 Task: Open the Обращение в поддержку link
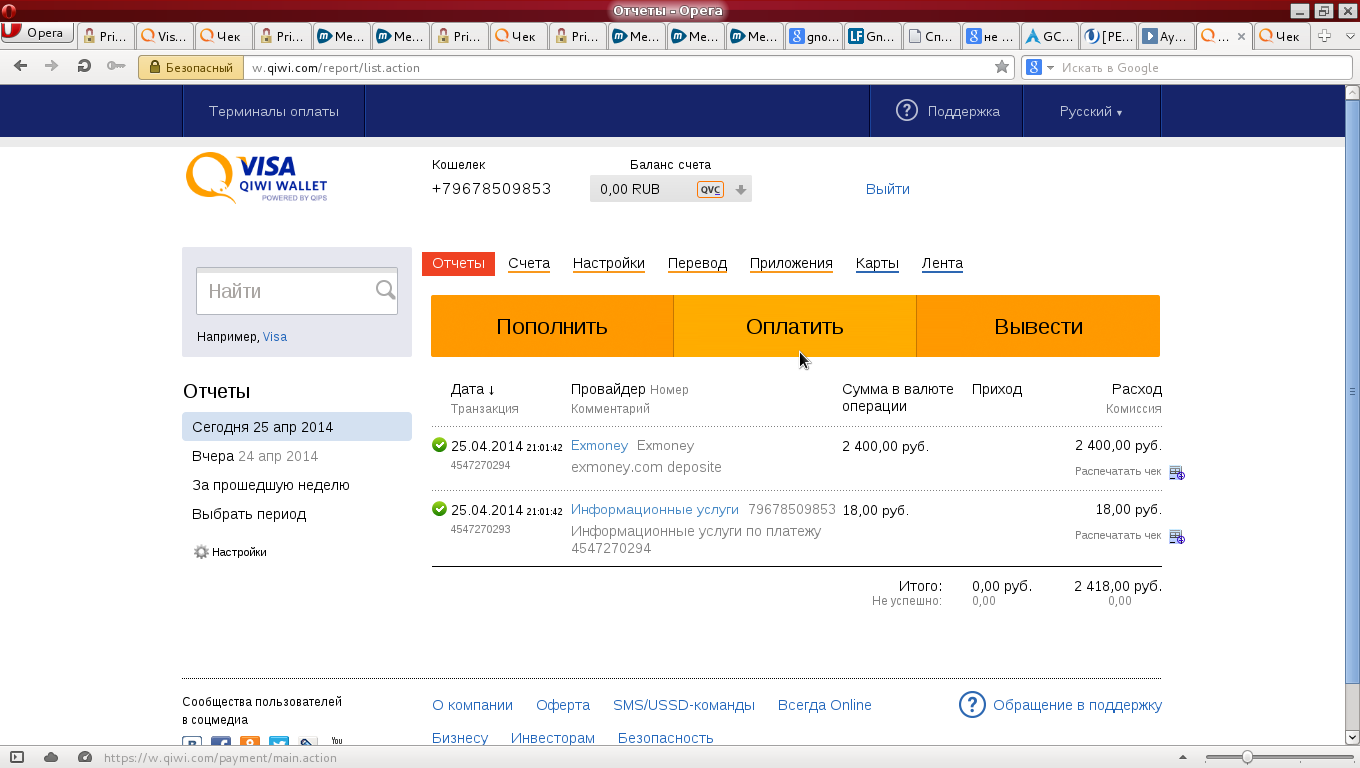(1077, 705)
